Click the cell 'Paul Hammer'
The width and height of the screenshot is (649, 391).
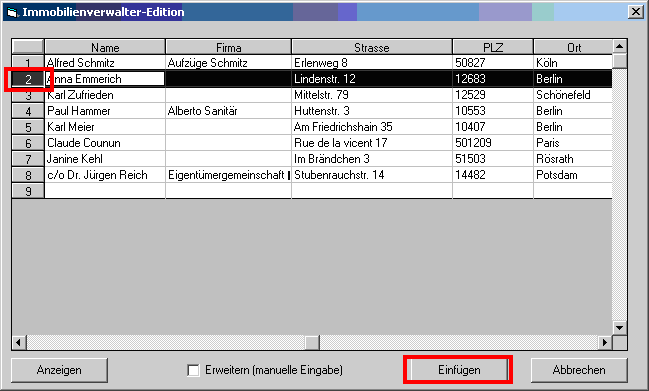point(105,111)
